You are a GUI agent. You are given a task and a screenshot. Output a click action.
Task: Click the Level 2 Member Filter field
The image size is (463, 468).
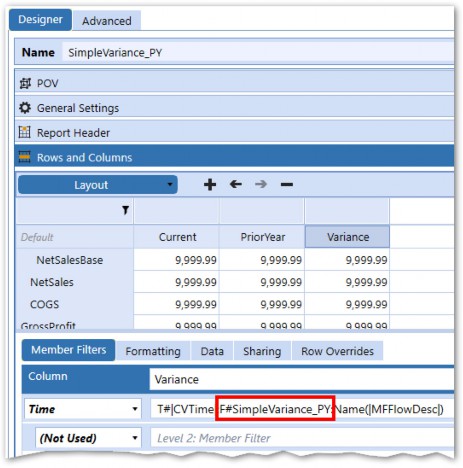point(302,438)
